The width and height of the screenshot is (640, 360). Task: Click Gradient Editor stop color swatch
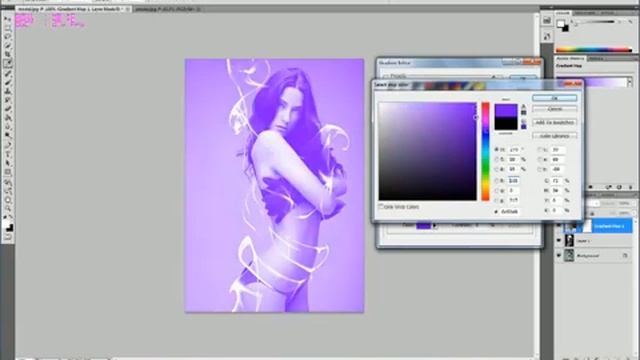pos(424,226)
